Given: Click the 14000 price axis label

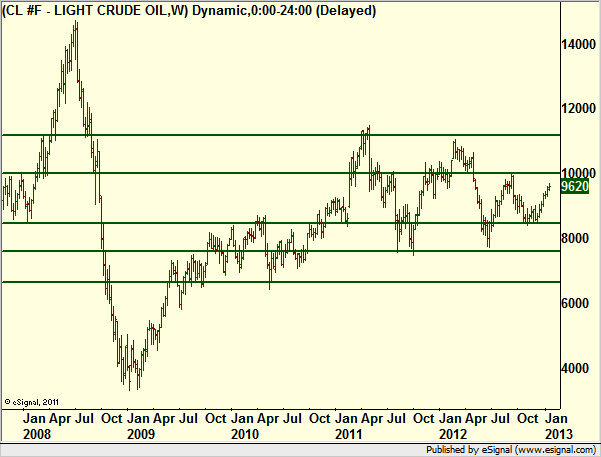Looking at the screenshot, I should coord(578,44).
